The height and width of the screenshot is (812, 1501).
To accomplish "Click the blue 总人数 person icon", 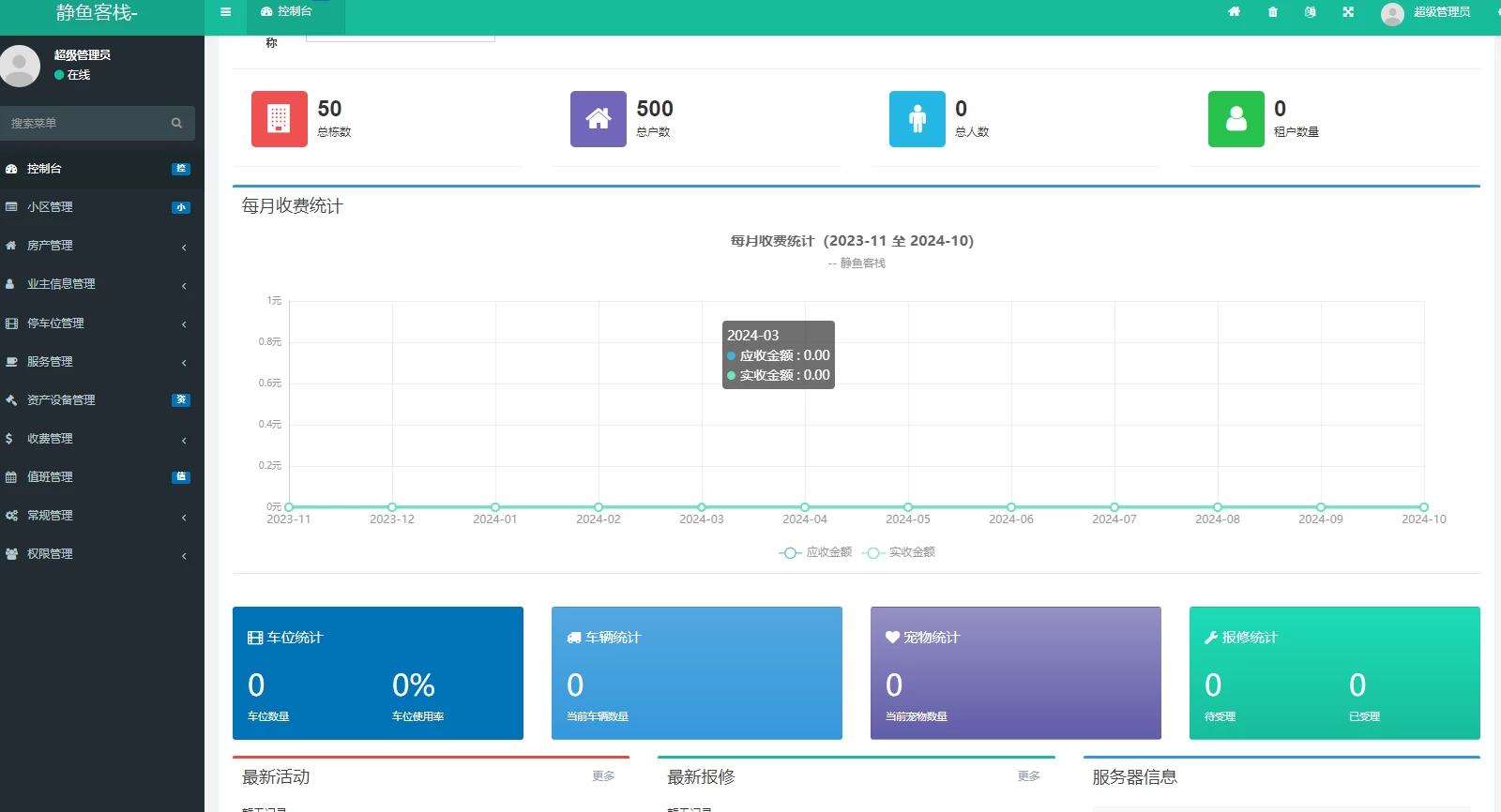I will (917, 119).
